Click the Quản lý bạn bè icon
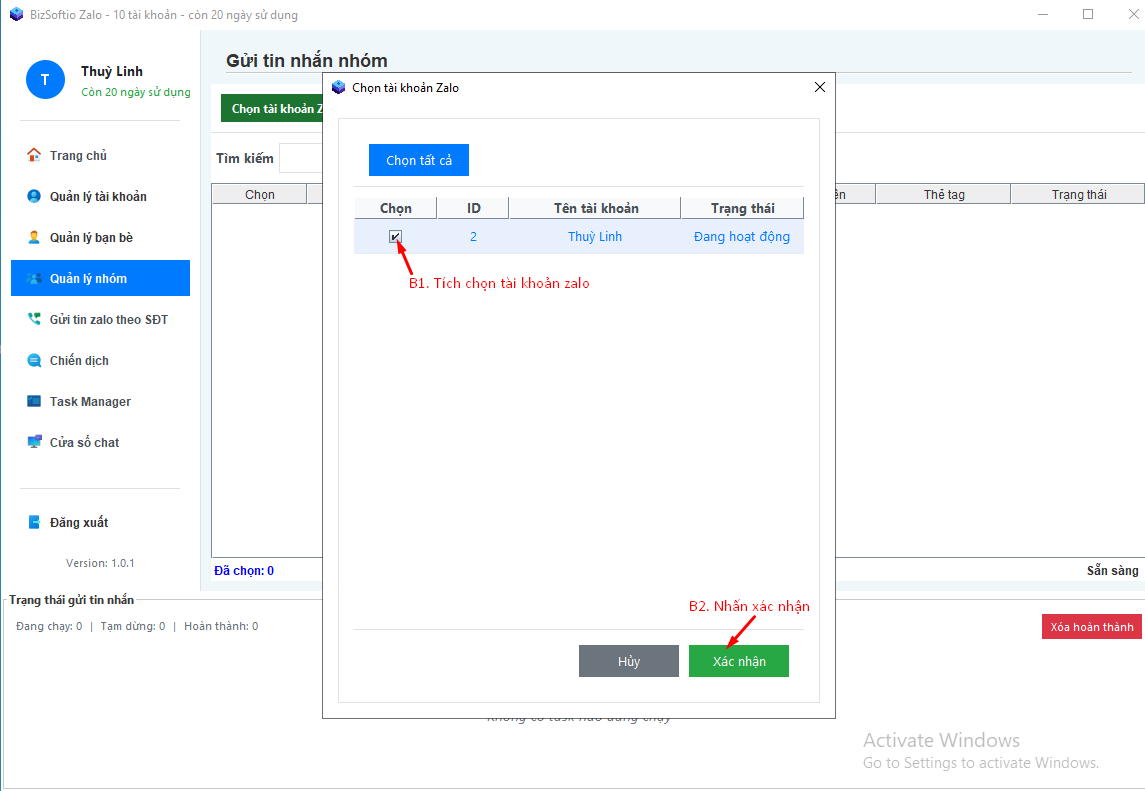The image size is (1145, 791). [x=34, y=237]
